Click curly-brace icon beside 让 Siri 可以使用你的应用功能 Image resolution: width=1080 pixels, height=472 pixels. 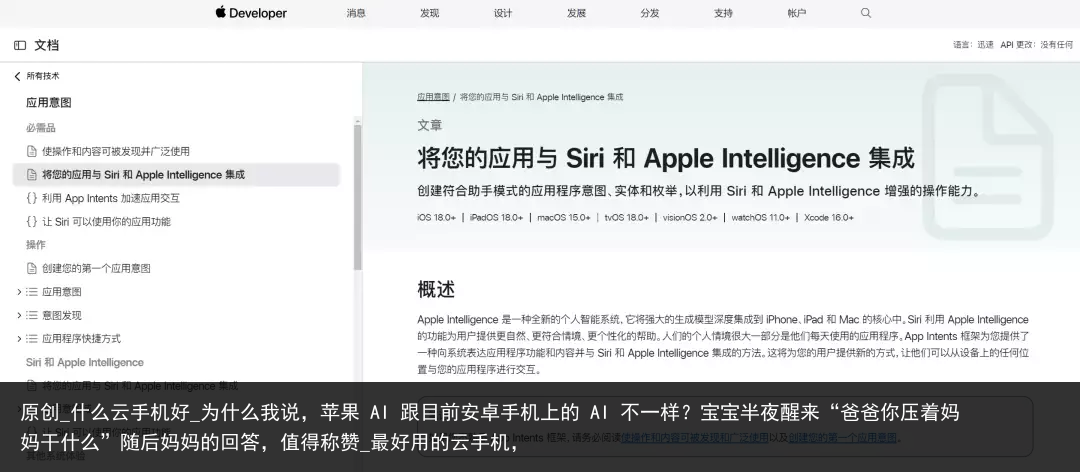[31, 221]
